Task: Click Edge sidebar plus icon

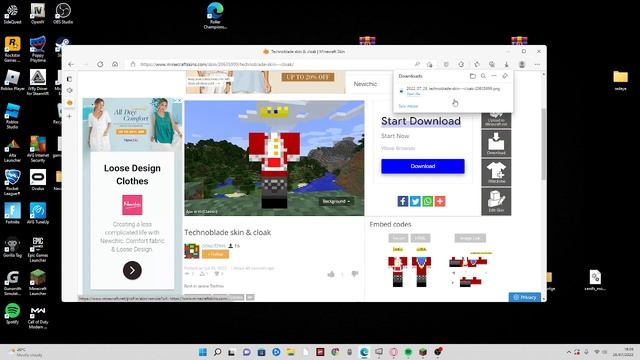Action: point(69,116)
